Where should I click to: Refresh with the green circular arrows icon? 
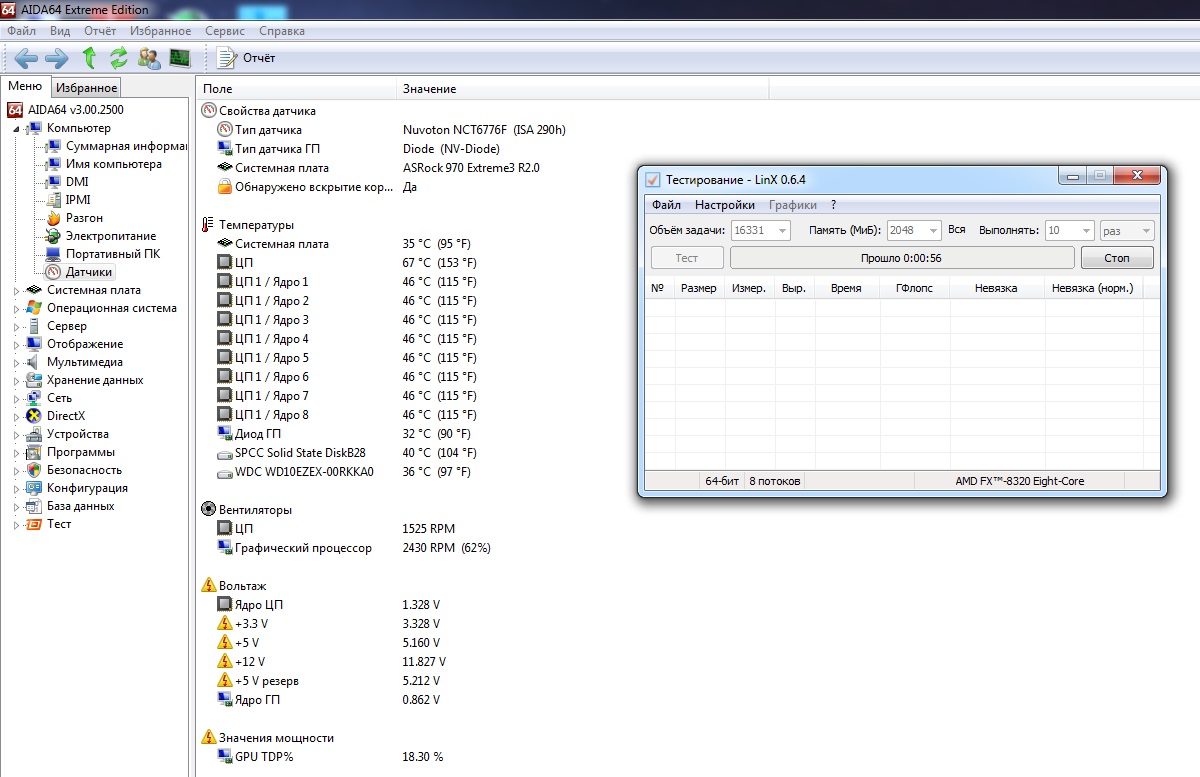coord(119,57)
